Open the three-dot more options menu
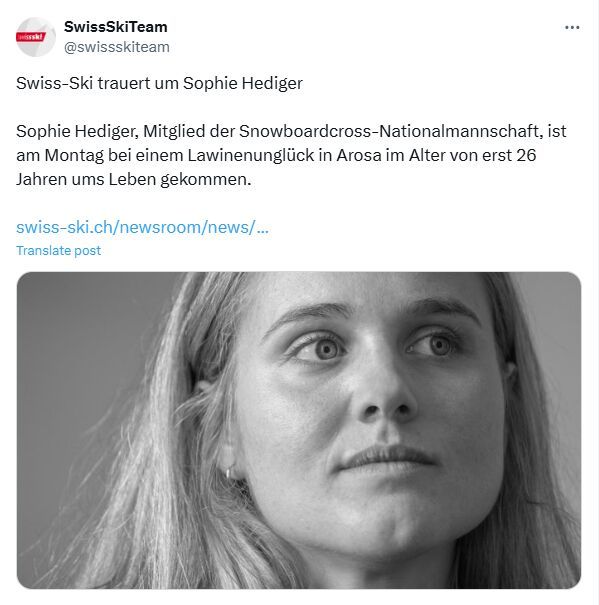The width and height of the screenshot is (599, 605). tap(572, 27)
